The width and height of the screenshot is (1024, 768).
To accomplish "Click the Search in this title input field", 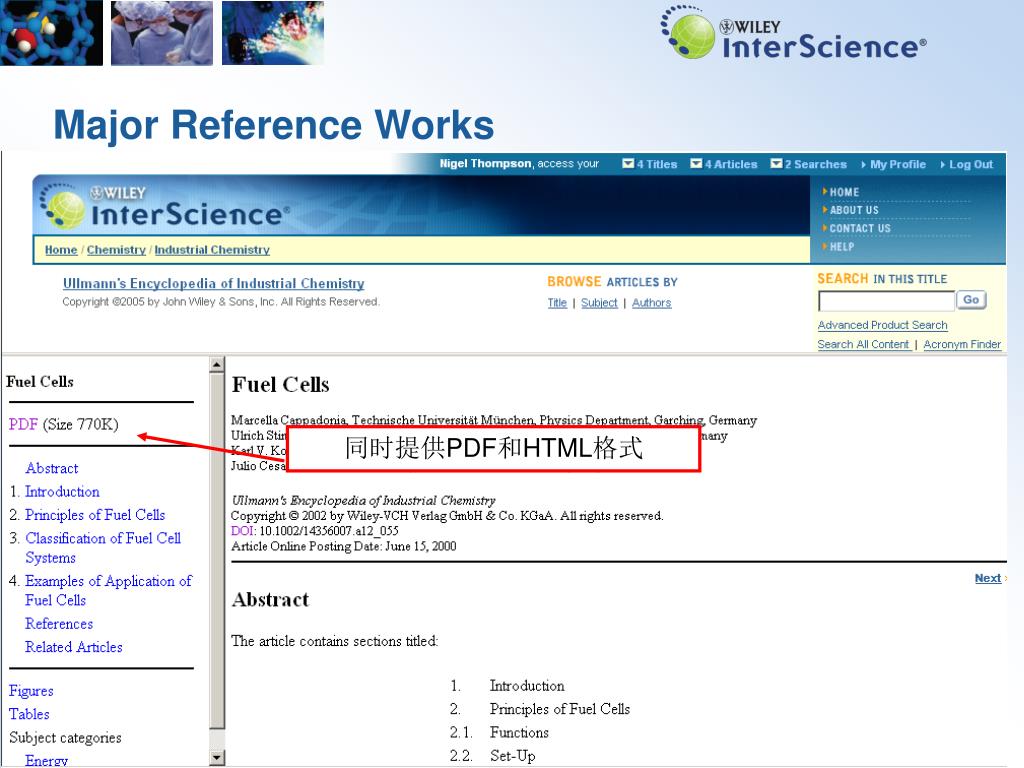I will [886, 301].
